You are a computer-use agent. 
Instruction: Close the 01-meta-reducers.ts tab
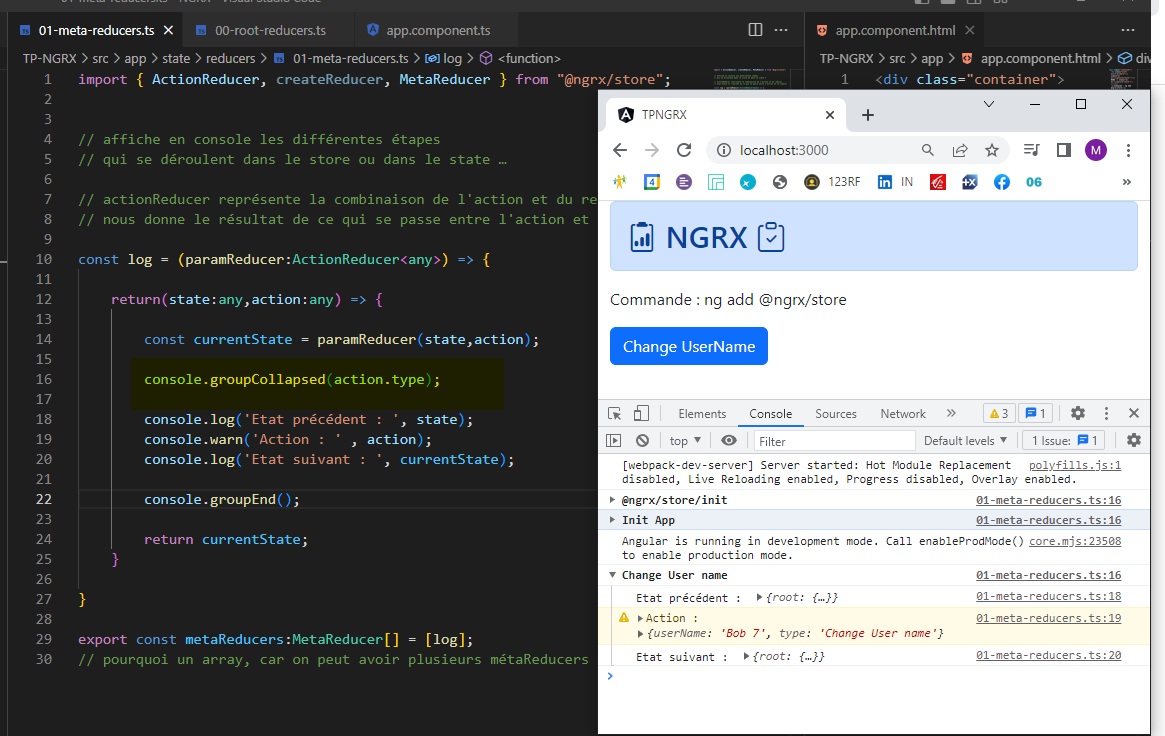pos(169,30)
